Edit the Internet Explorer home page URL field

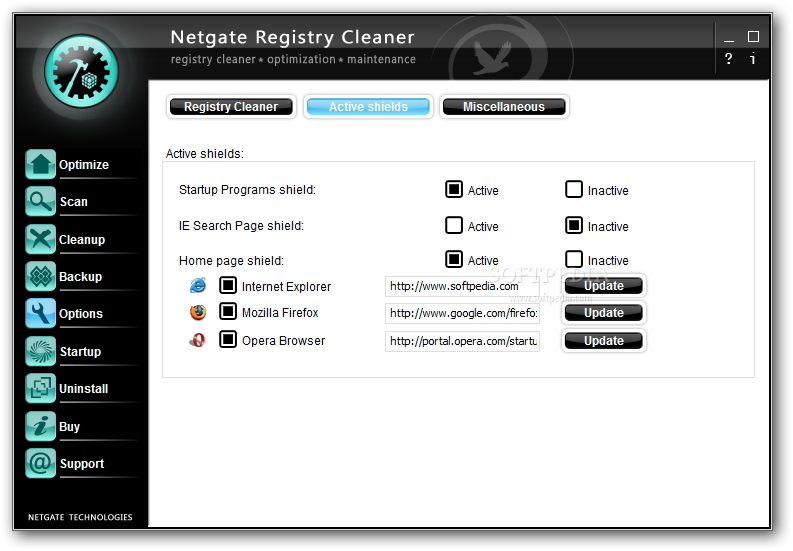point(462,286)
